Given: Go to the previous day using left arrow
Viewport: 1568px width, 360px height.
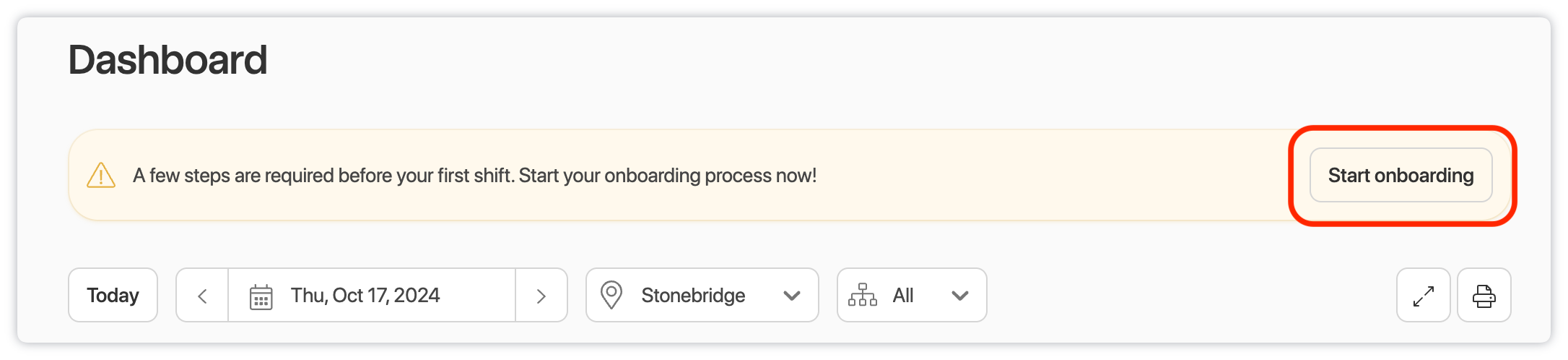Looking at the screenshot, I should (202, 296).
